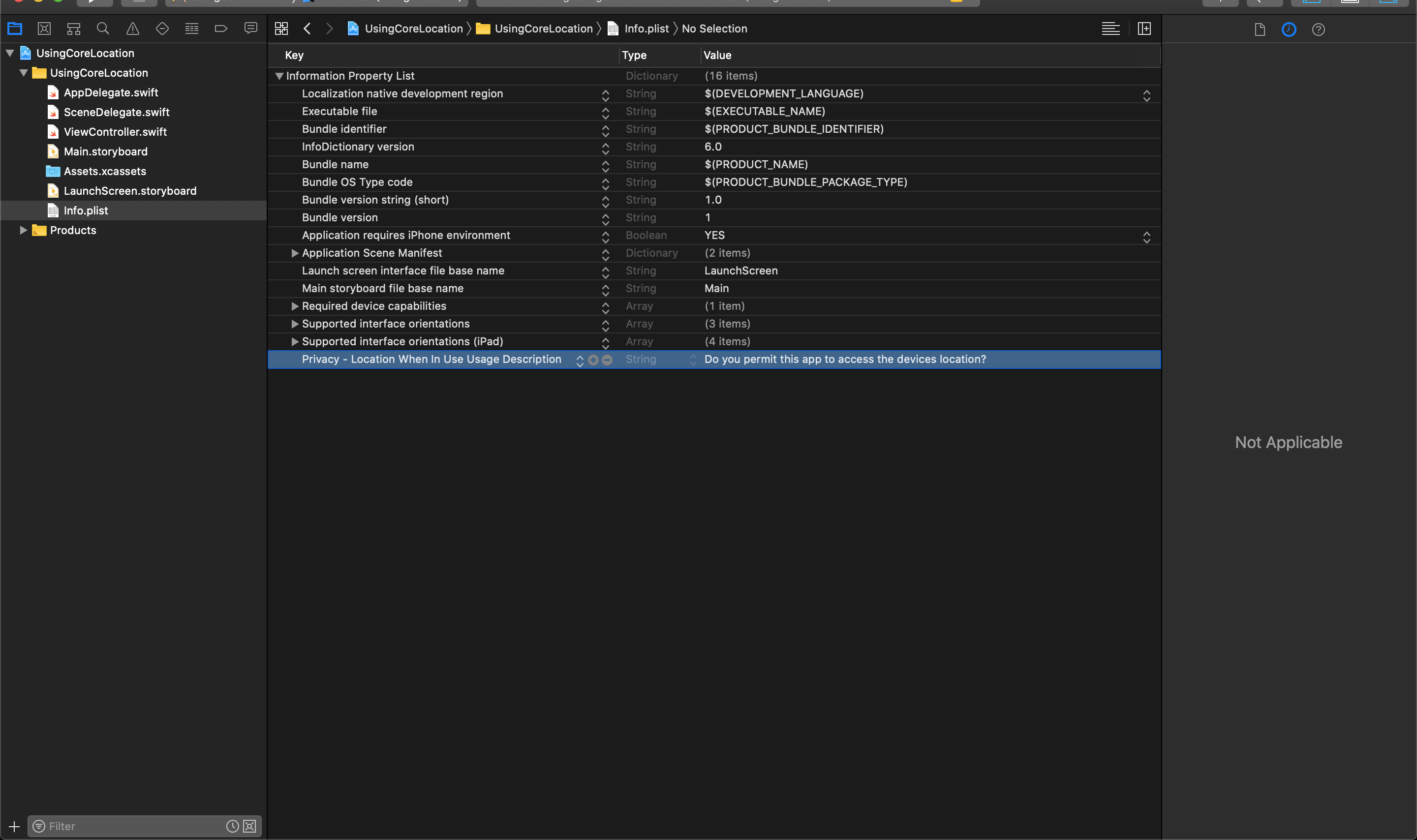Open the Debug navigator
Viewport: 1417px width, 840px height.
tap(192, 29)
